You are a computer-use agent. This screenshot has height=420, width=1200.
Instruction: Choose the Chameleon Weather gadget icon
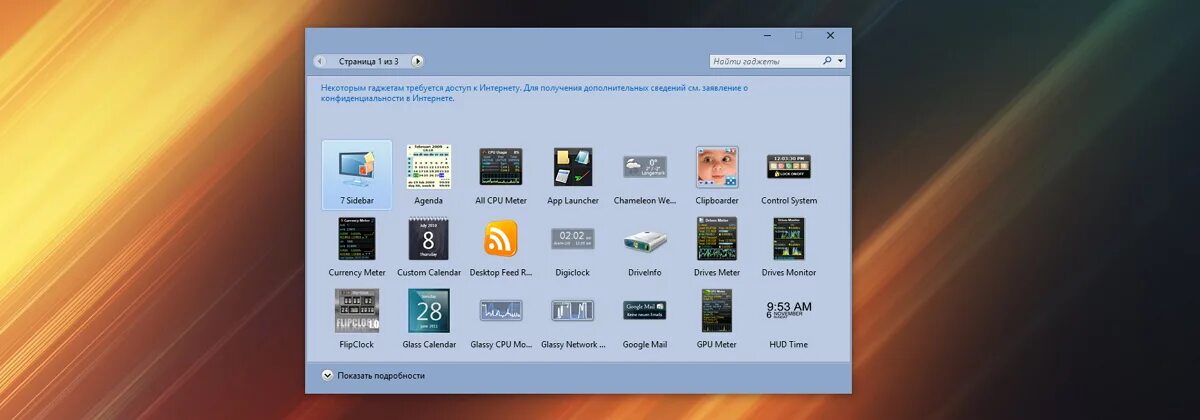coord(645,166)
